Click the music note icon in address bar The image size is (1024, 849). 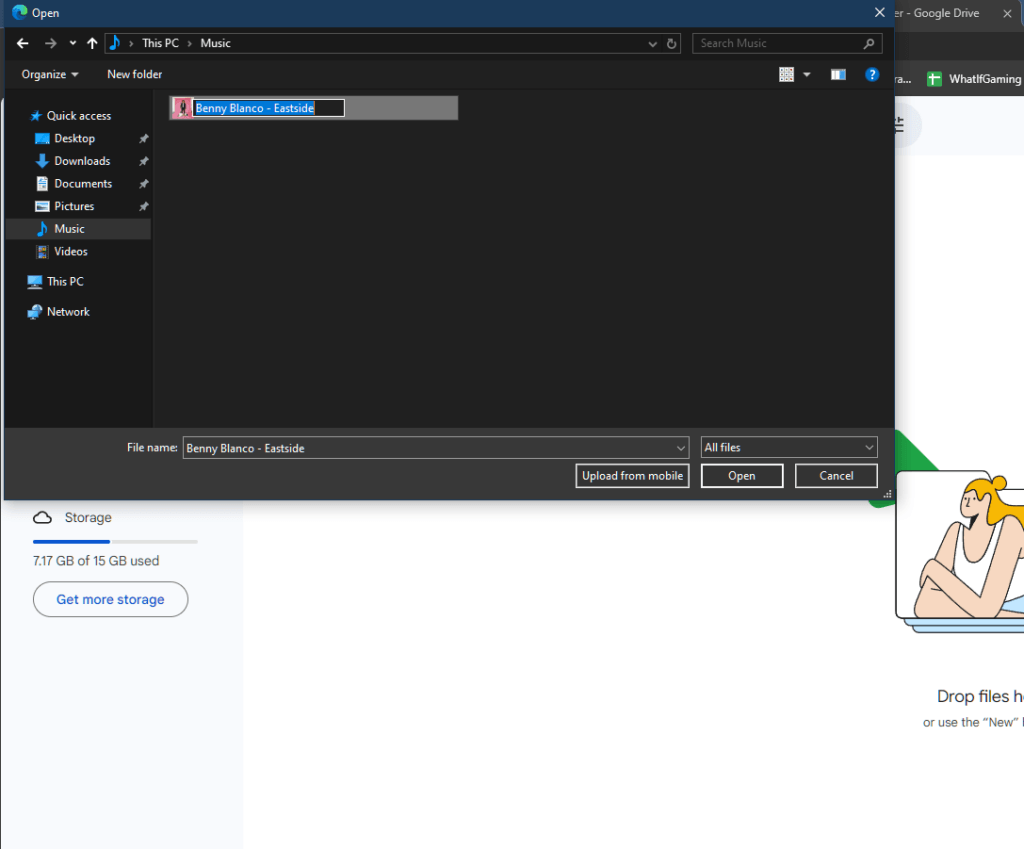click(x=115, y=43)
